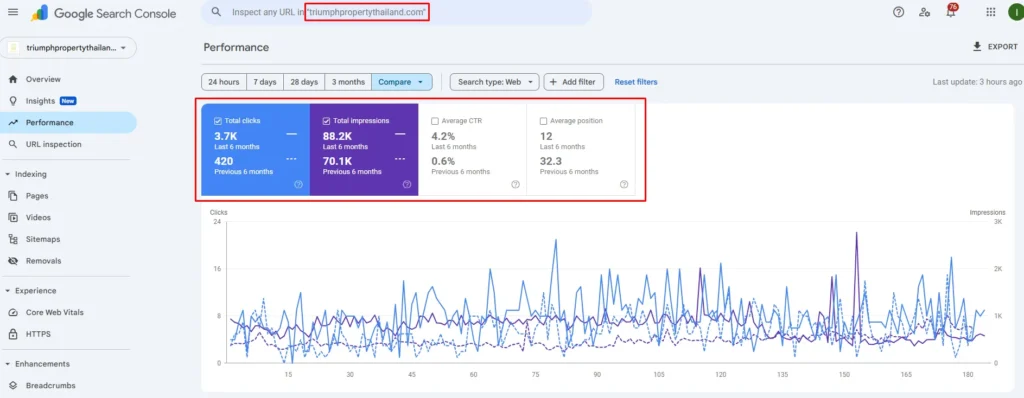Open Insights in the sidebar
This screenshot has height=398, width=1024.
[x=68, y=101]
